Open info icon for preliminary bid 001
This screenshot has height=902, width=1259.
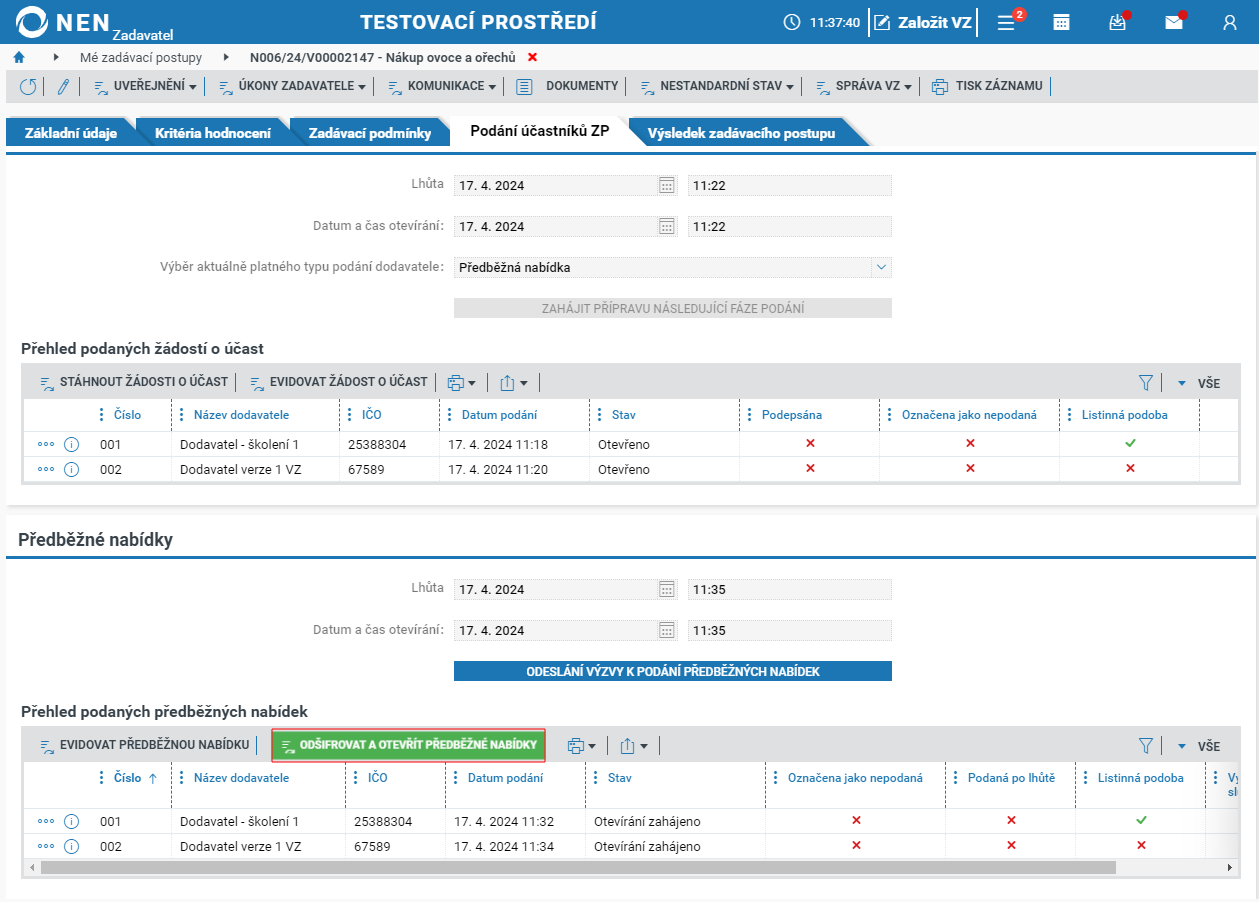(x=71, y=821)
